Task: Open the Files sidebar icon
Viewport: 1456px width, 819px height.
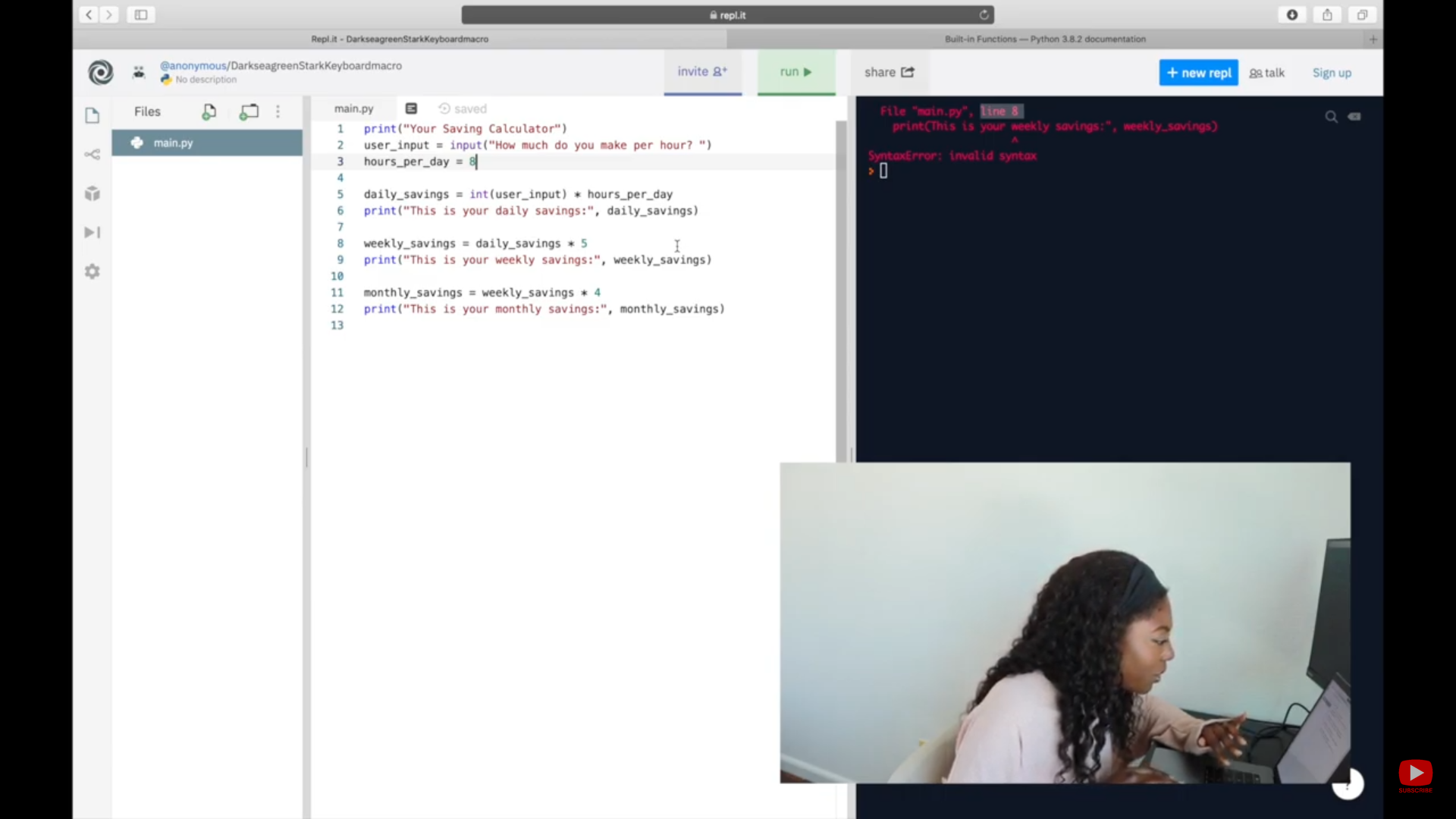Action: [93, 115]
